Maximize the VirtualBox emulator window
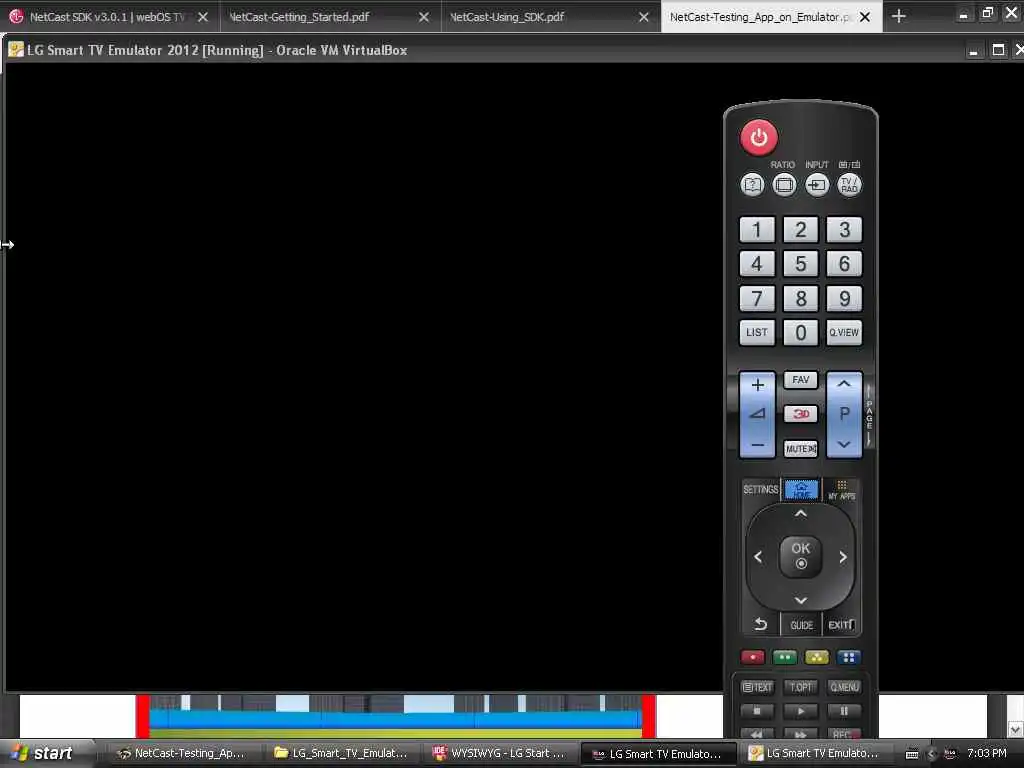Image resolution: width=1024 pixels, height=768 pixels. [999, 50]
